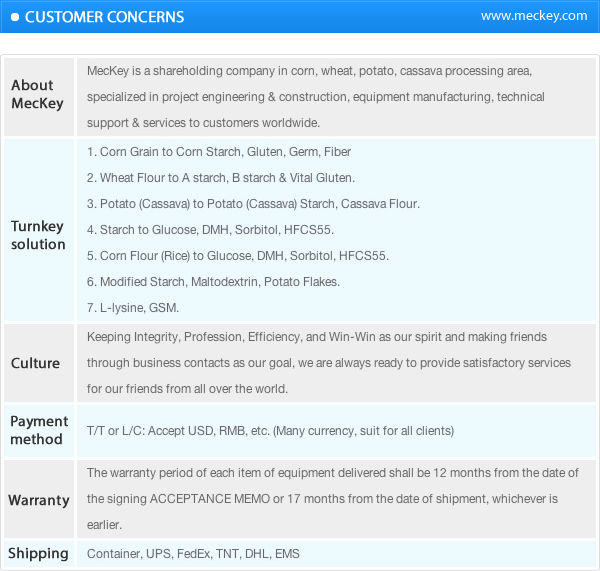Screen dimensions: 600x571
Task: Click the L-lysine, GSM list item
Action: pos(133,308)
